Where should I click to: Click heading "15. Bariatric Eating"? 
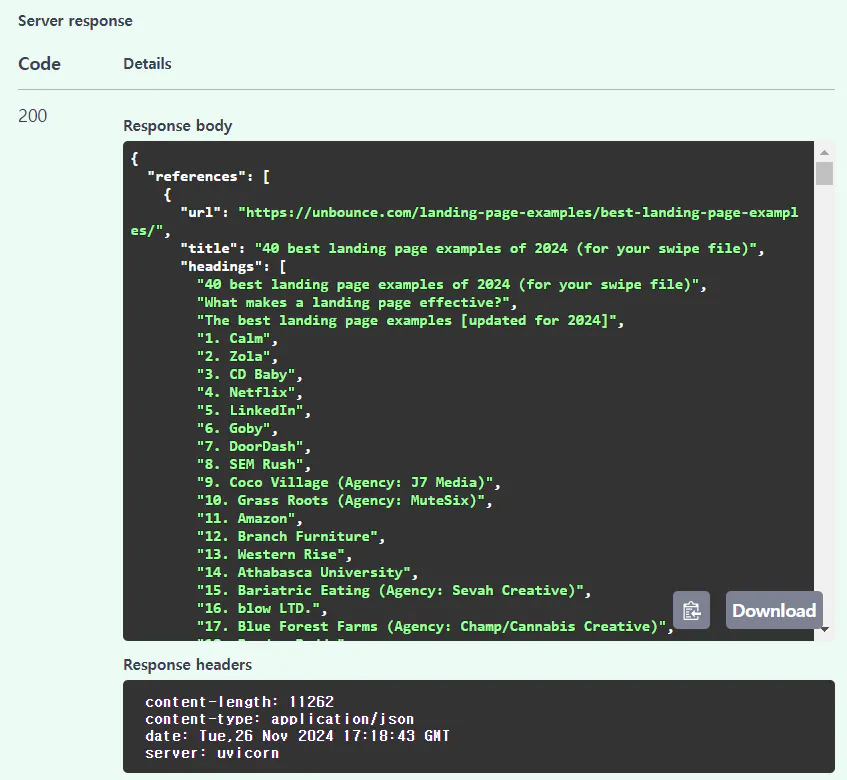pos(394,590)
